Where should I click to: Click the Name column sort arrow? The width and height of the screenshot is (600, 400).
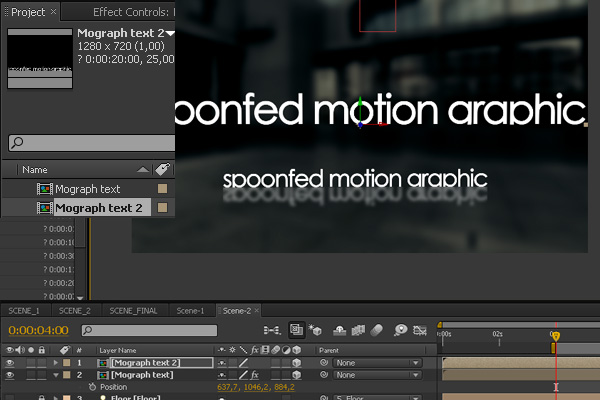pyautogui.click(x=143, y=169)
